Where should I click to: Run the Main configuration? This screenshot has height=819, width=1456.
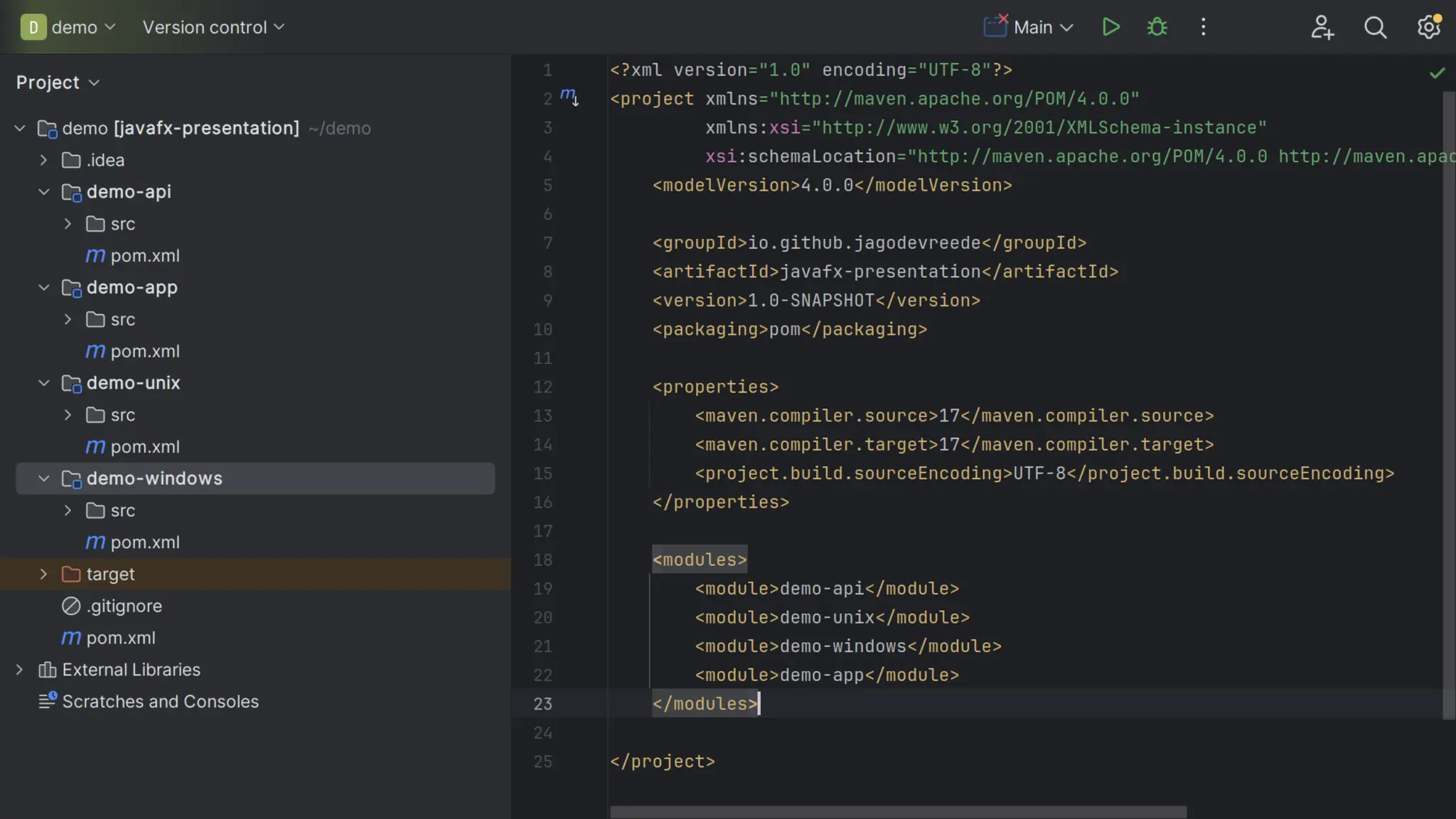tap(1110, 27)
